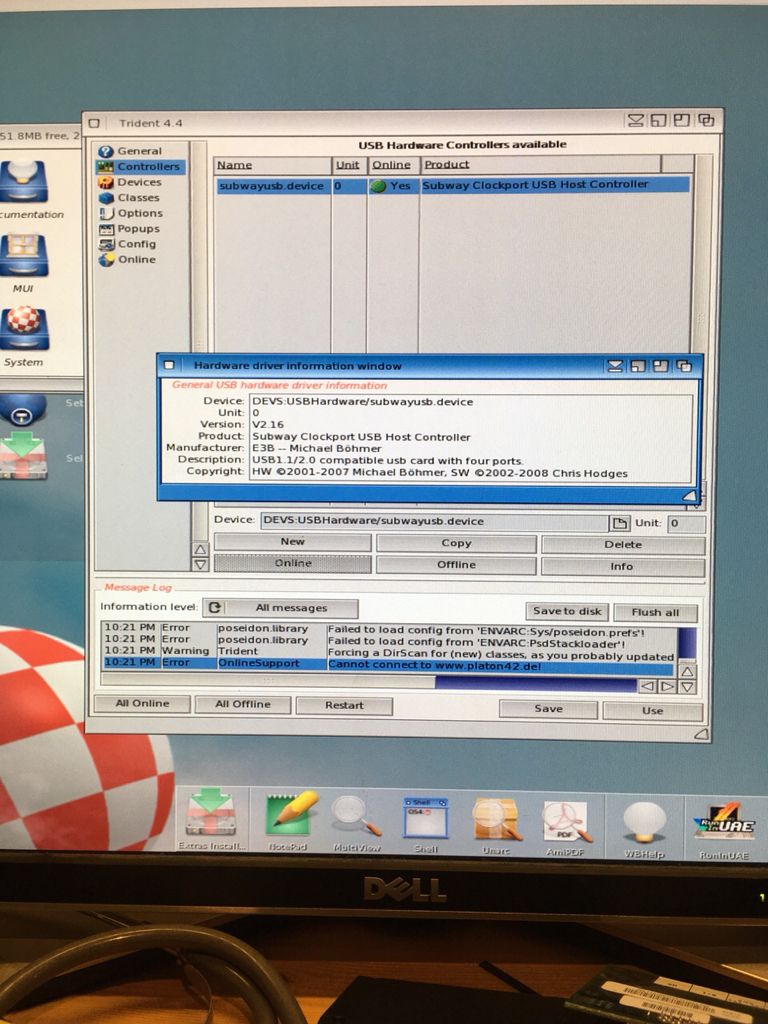Click the file chooser icon beside Device field
Screen dimensions: 768x1024
coord(620,523)
